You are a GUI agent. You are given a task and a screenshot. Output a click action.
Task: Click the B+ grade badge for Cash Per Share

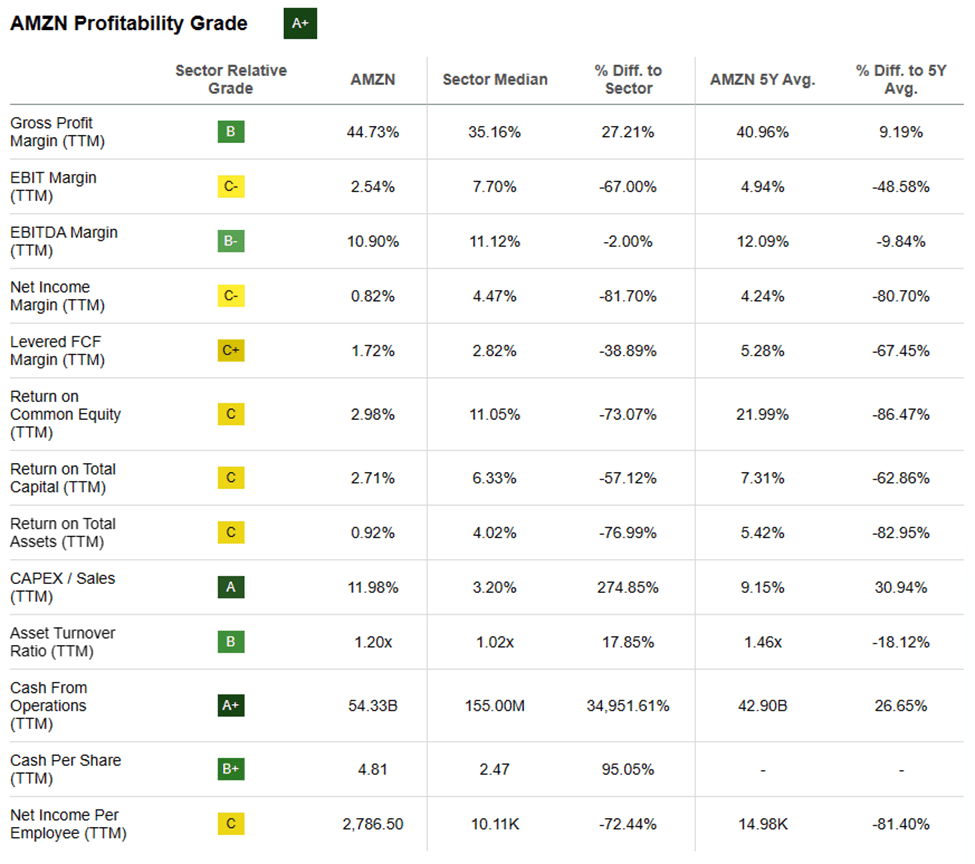[x=231, y=769]
